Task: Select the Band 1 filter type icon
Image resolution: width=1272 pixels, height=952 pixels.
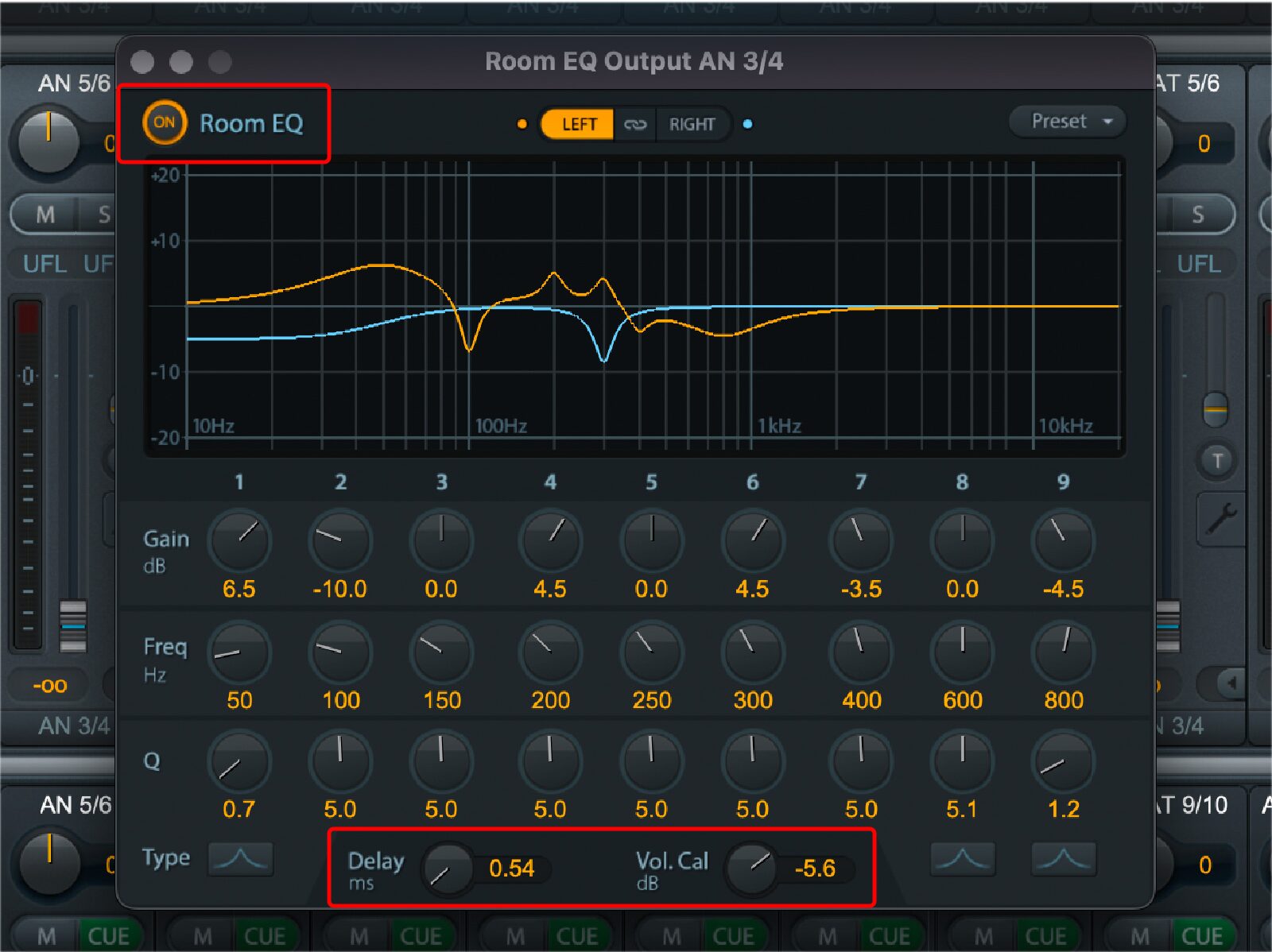Action: 240,858
